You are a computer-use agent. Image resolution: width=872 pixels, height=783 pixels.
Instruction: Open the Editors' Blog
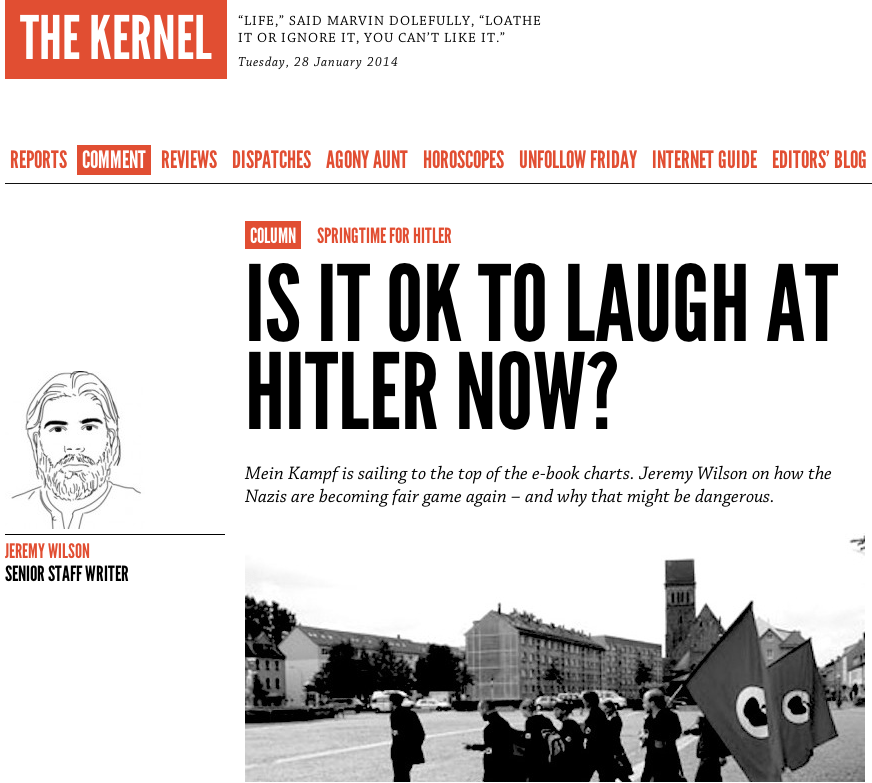[x=819, y=160]
